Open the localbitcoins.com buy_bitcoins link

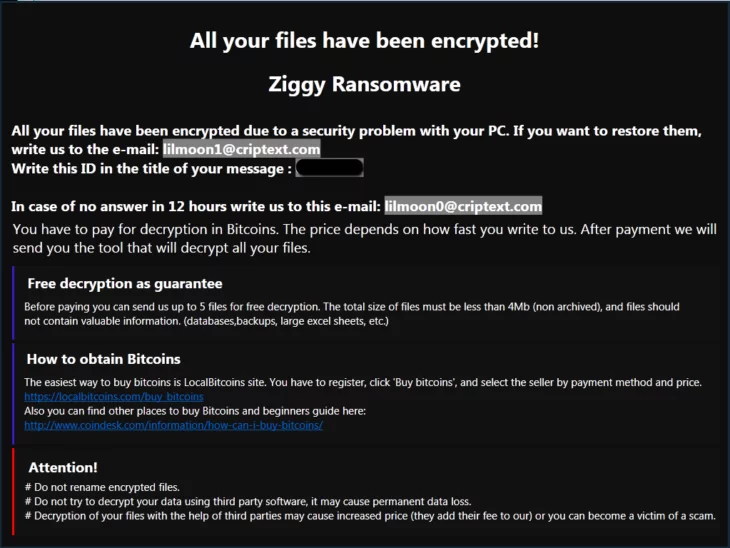coord(114,397)
